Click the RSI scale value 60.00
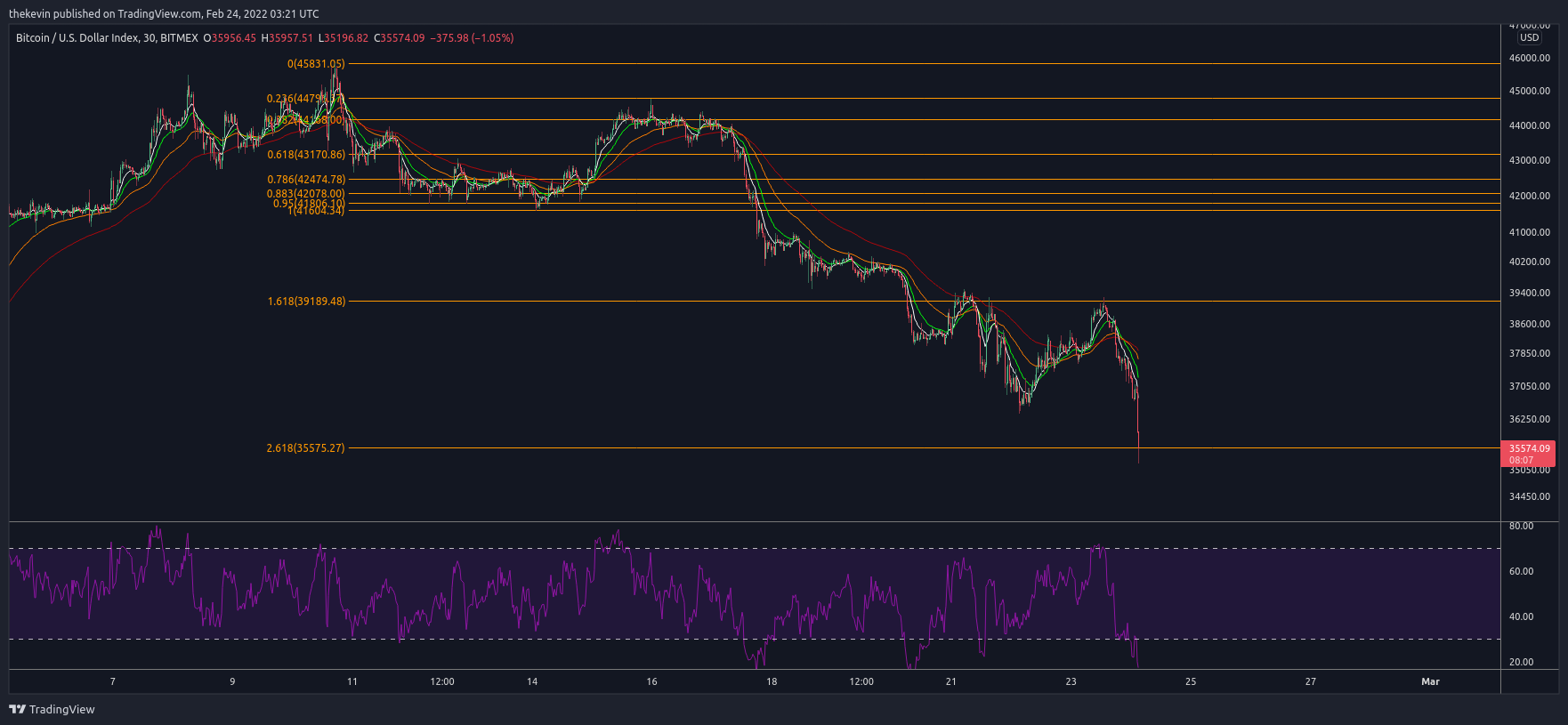The width and height of the screenshot is (1568, 725). 1522,571
